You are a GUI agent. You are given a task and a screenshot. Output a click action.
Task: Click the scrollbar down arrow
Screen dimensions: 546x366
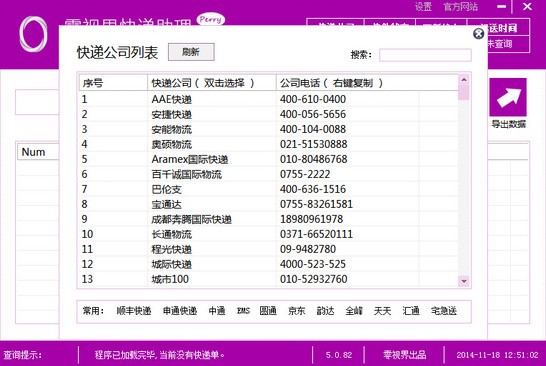[464, 281]
